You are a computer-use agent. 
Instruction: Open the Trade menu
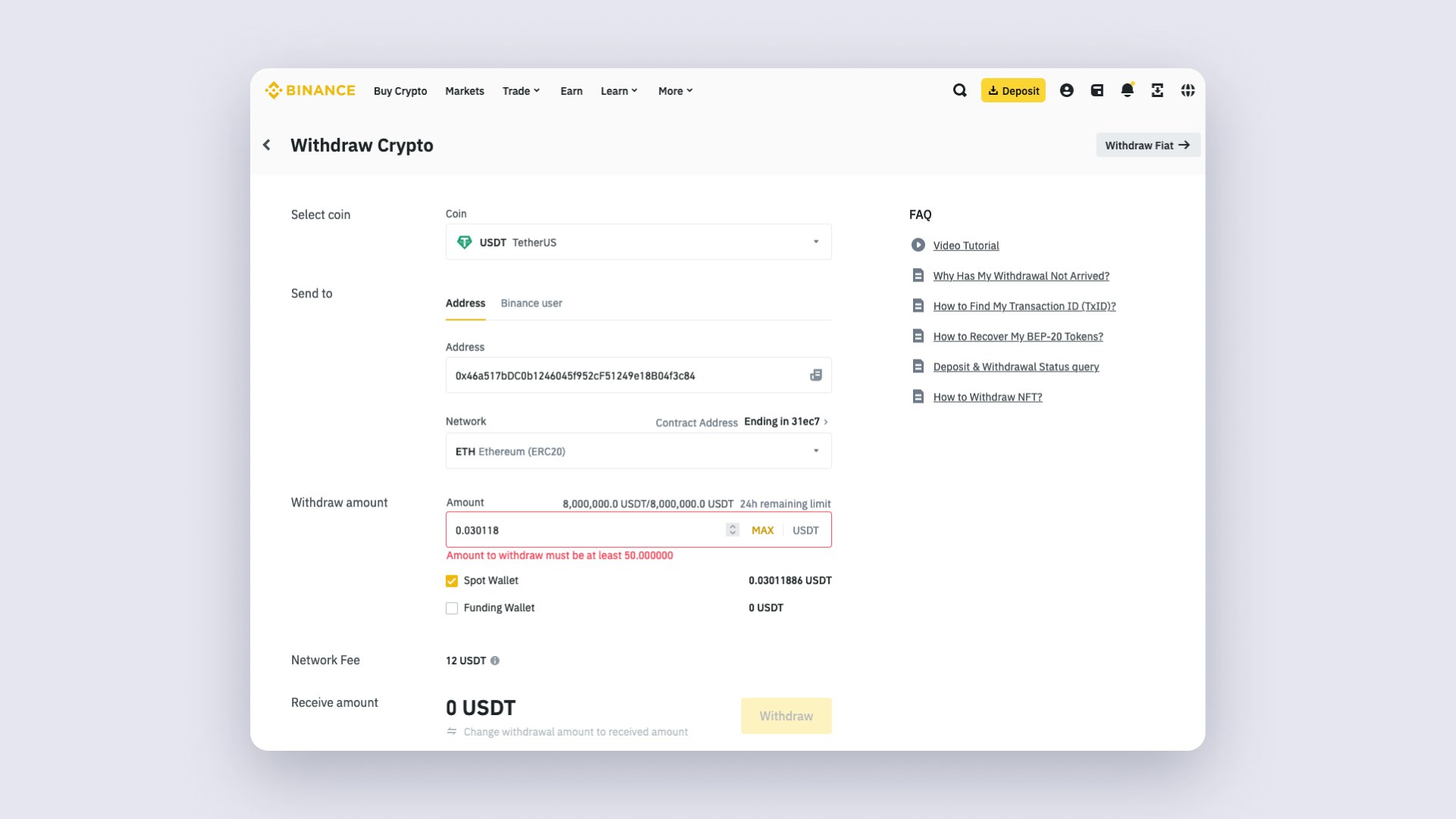520,90
